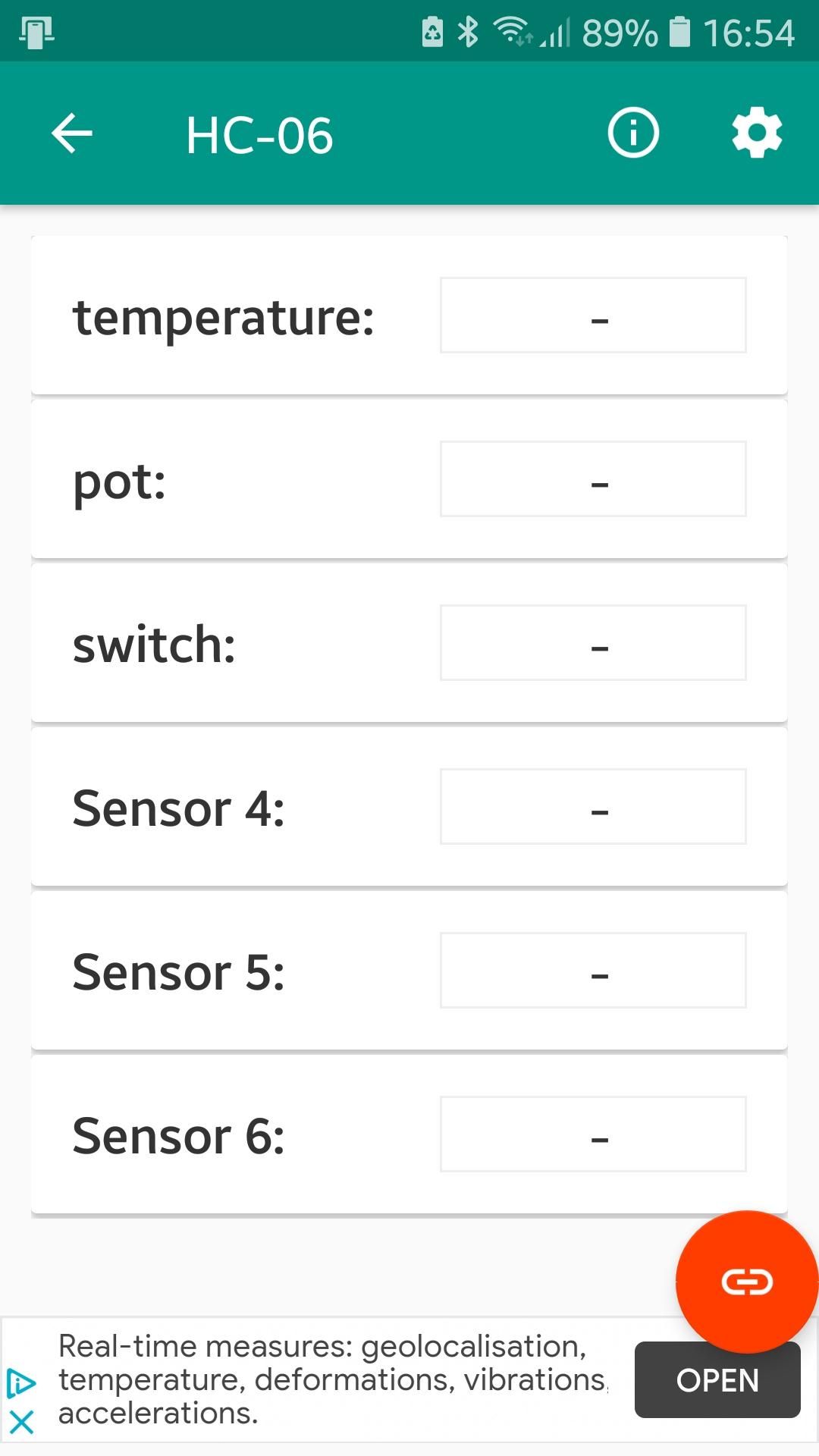
Task: Tap the Sensor 4 value field
Action: coord(592,806)
